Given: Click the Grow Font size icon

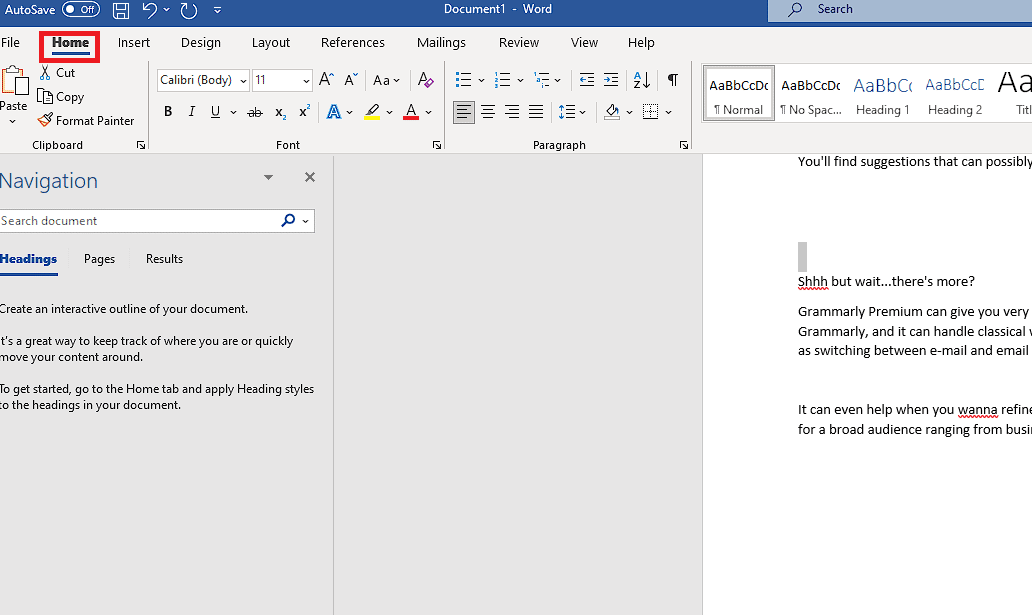Looking at the screenshot, I should tap(326, 80).
